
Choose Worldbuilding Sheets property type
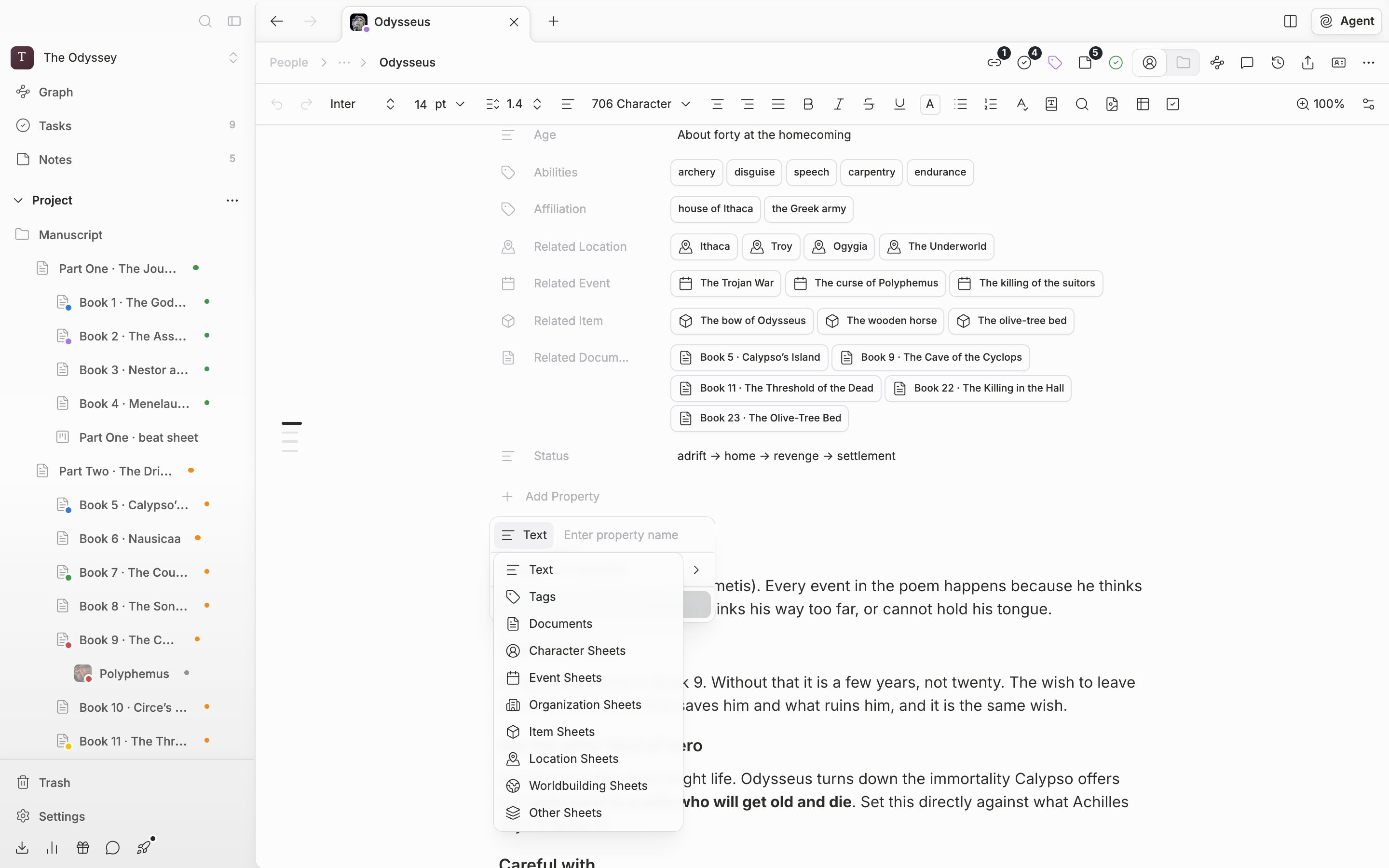(588, 786)
